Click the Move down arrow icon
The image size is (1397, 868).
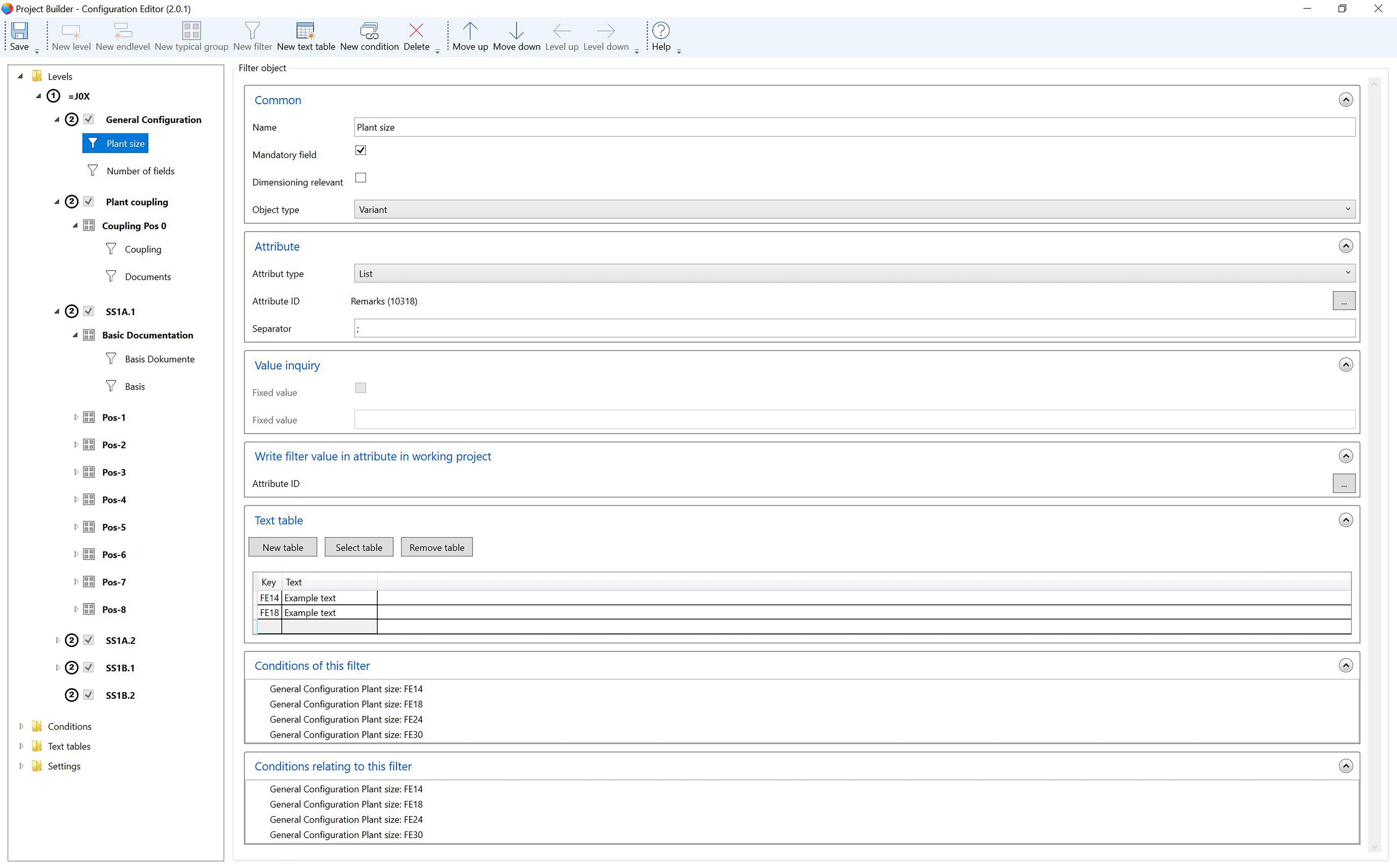coord(515,31)
